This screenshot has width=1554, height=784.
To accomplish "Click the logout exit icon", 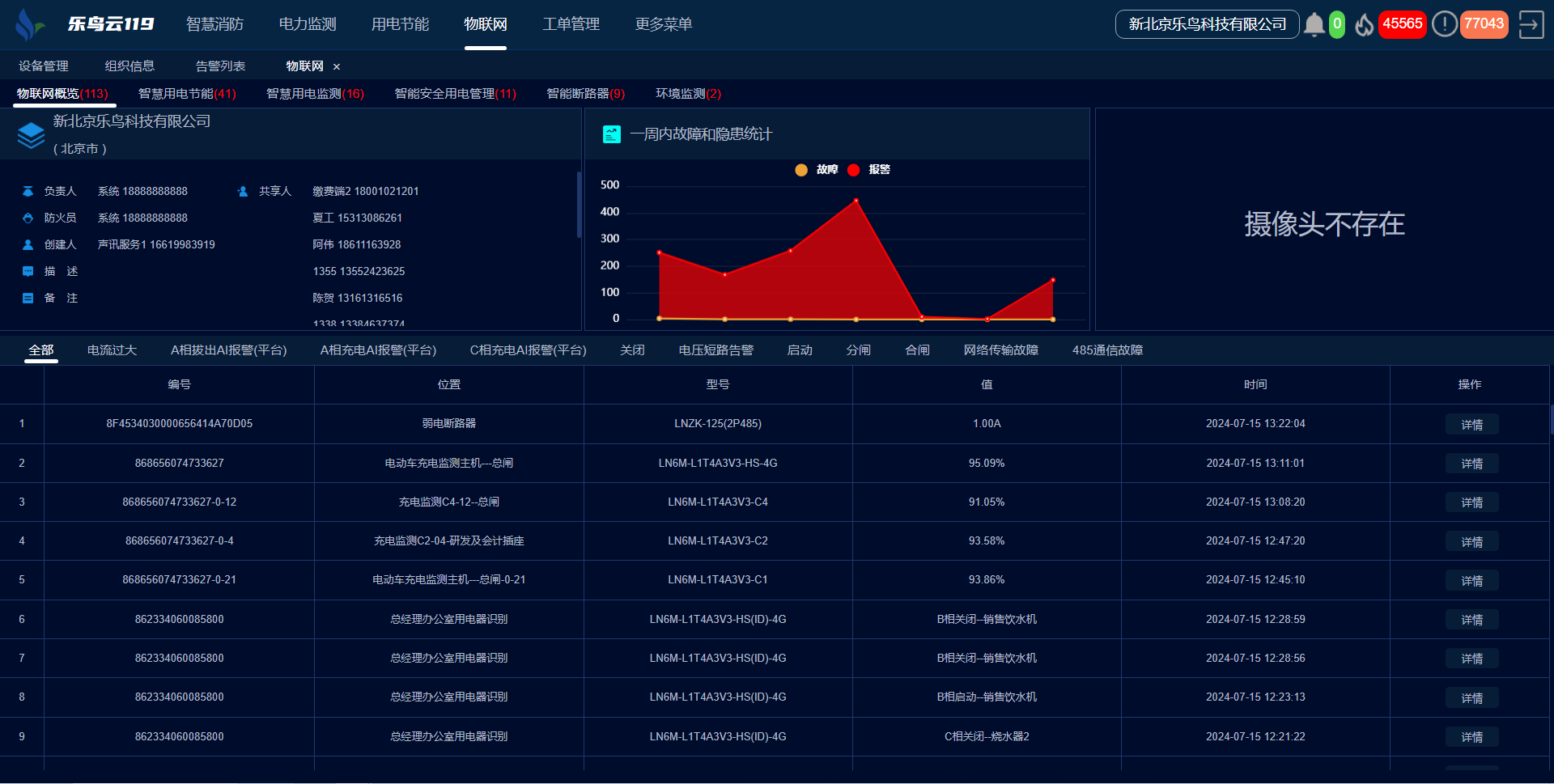I will (1531, 24).
